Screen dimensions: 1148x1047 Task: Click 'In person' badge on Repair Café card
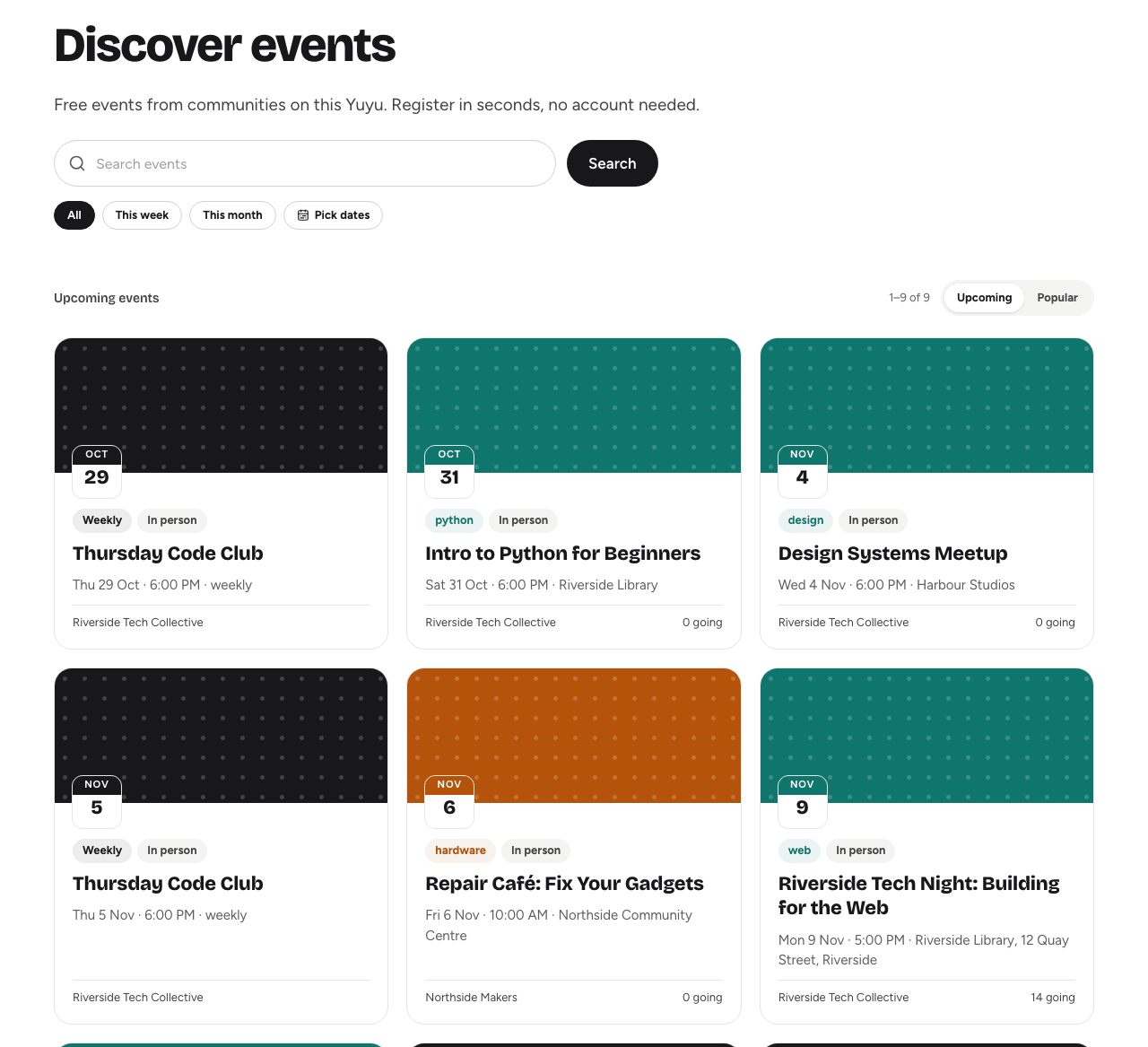535,851
